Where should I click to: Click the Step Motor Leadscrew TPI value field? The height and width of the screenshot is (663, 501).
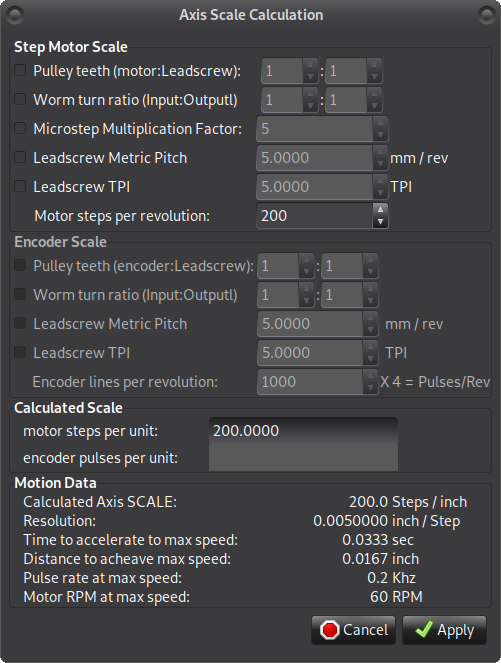click(x=314, y=186)
